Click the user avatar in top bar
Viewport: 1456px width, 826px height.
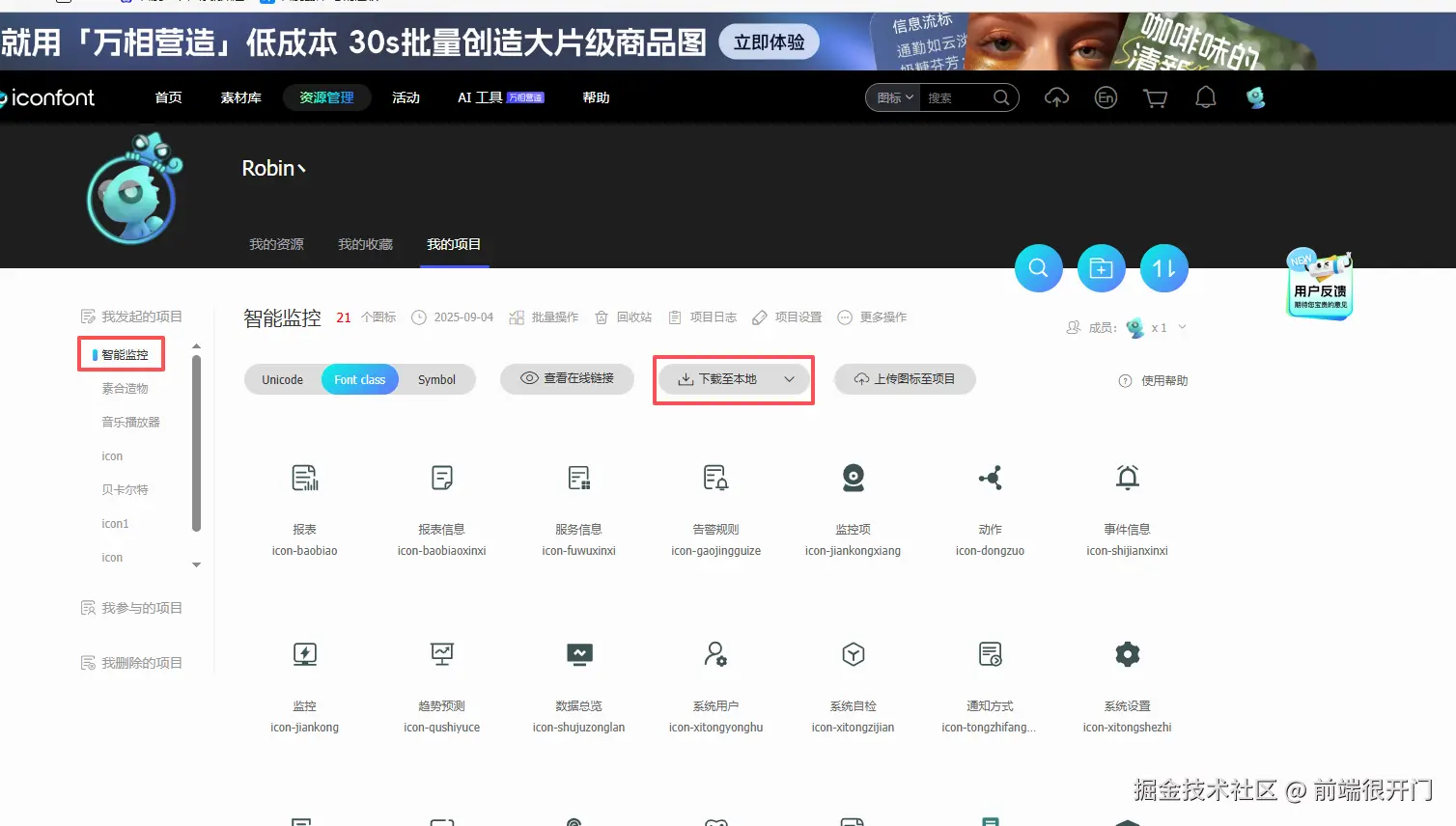pos(1256,97)
